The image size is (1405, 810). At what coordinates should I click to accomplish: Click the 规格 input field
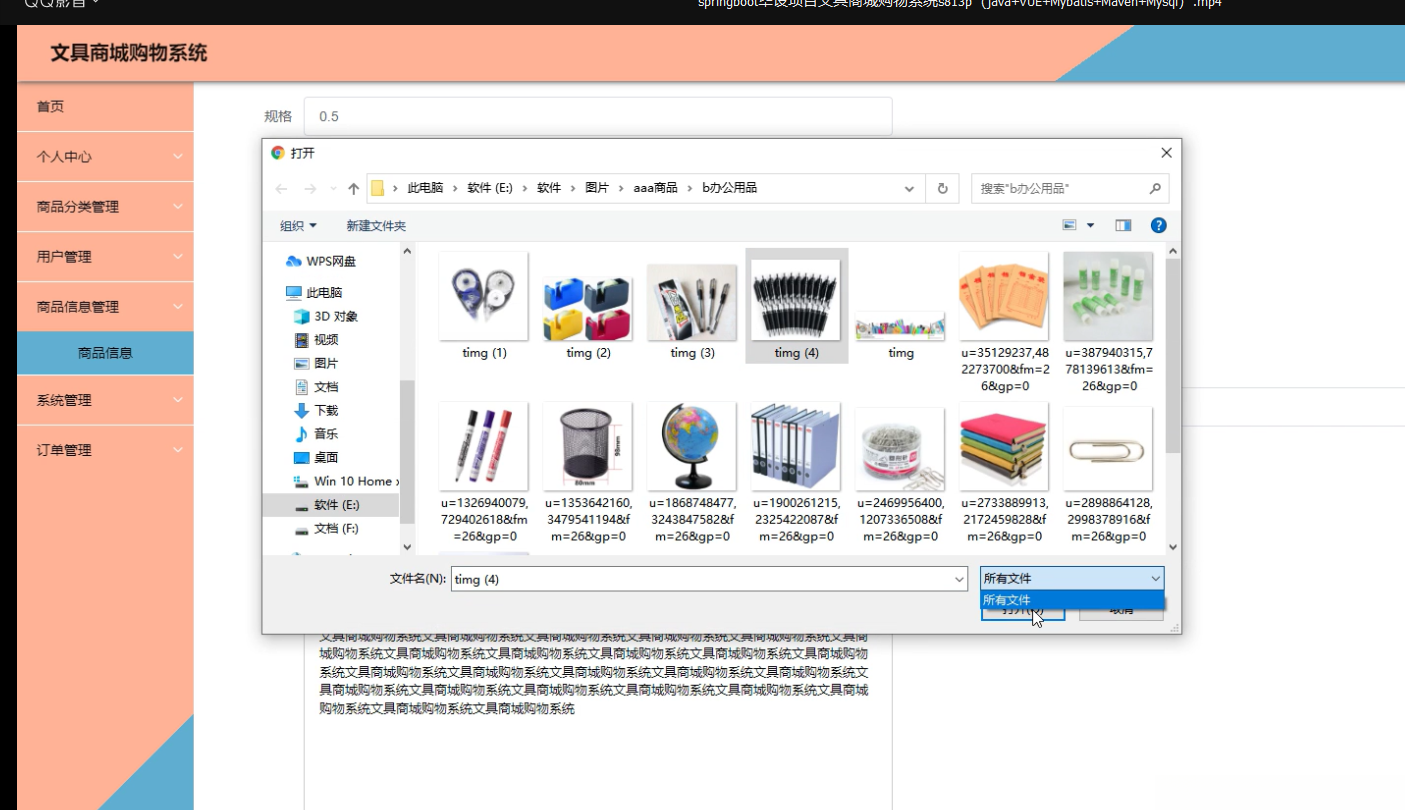(x=598, y=116)
